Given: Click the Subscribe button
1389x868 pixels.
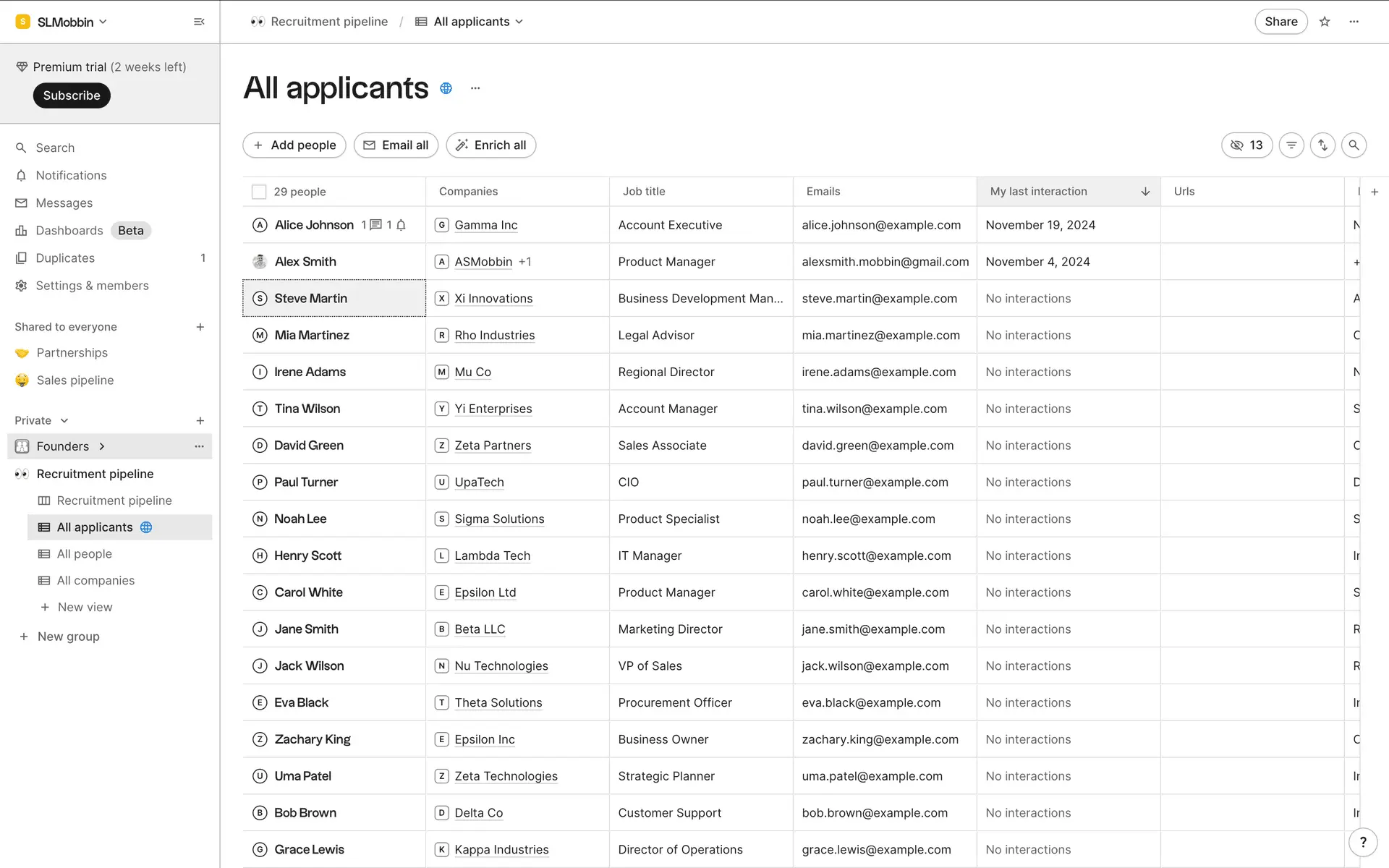Looking at the screenshot, I should click(x=71, y=95).
